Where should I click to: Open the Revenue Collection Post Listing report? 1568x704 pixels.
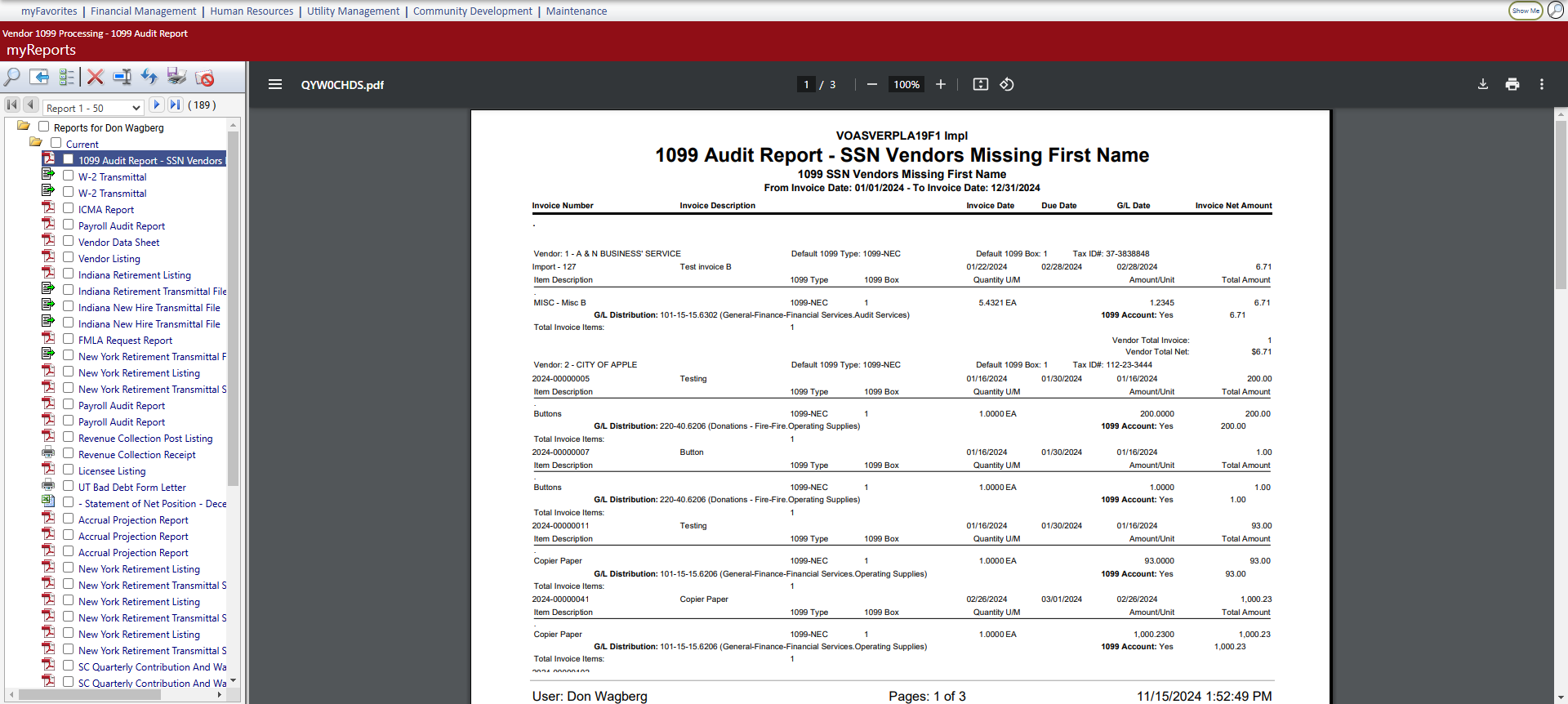point(145,439)
